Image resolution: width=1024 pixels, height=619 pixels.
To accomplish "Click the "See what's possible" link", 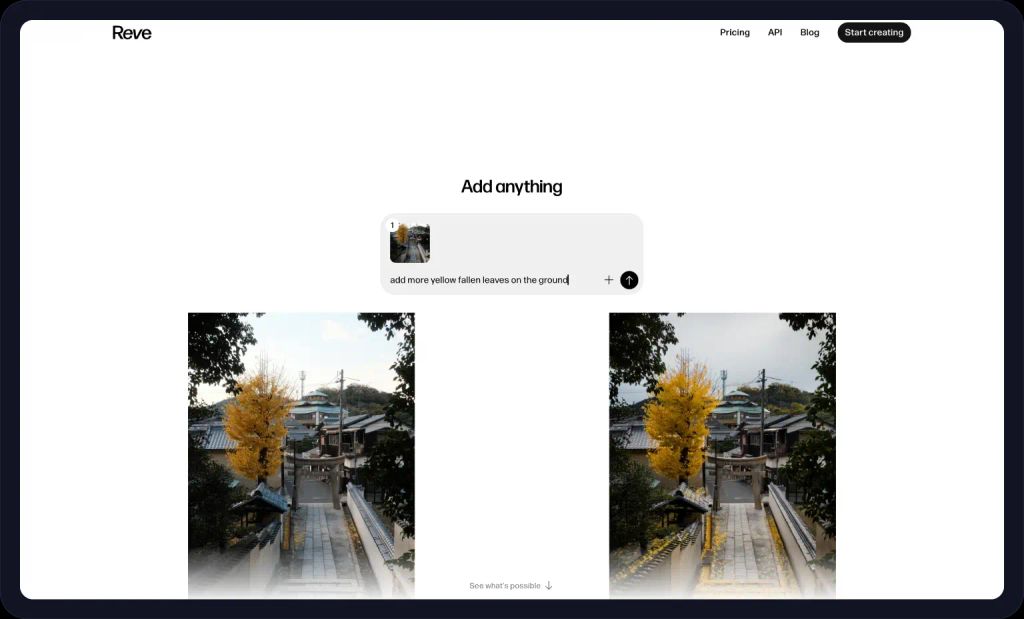I will (x=503, y=586).
